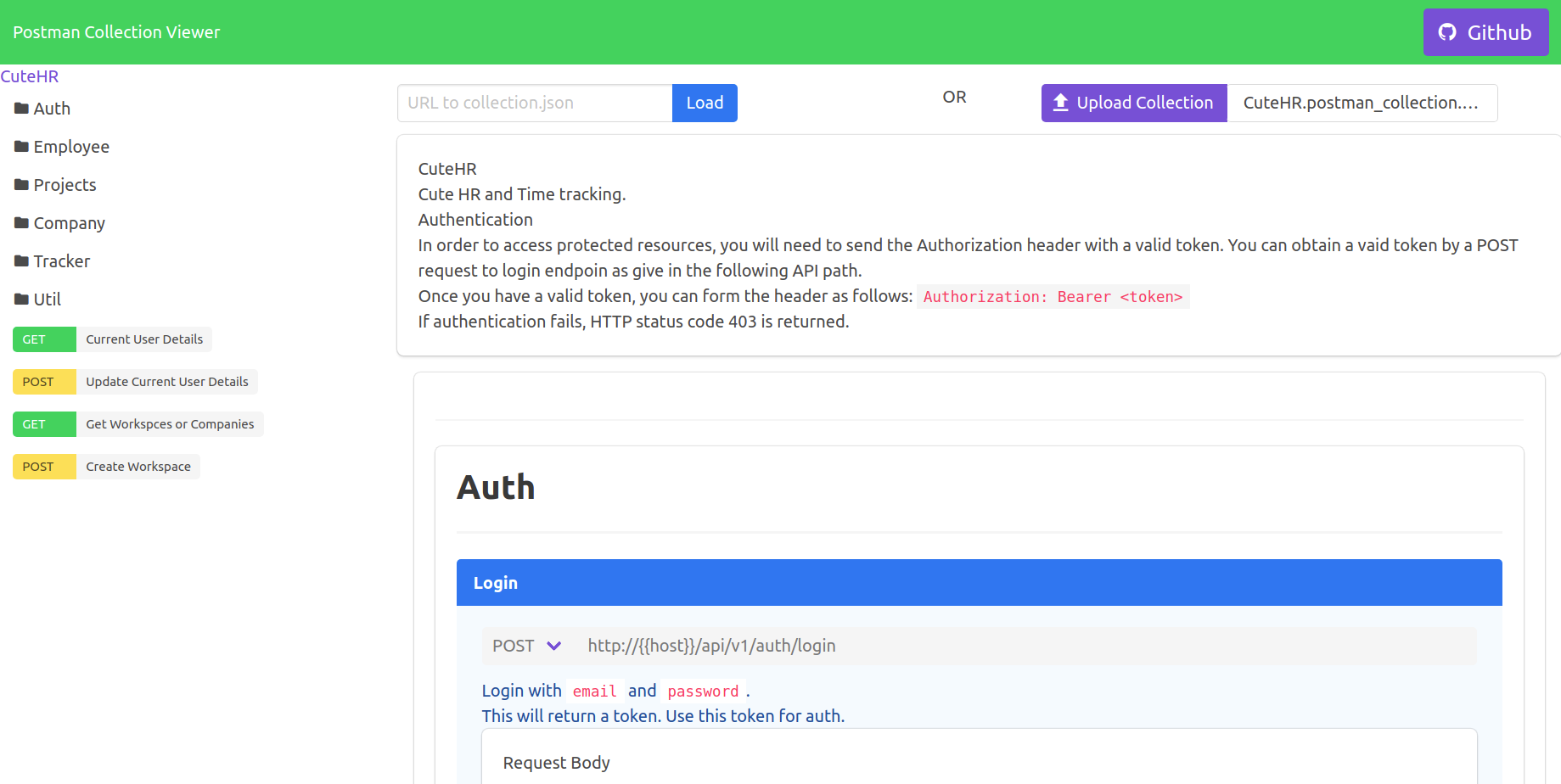The width and height of the screenshot is (1561, 784).
Task: Click the Load button
Action: pos(705,103)
